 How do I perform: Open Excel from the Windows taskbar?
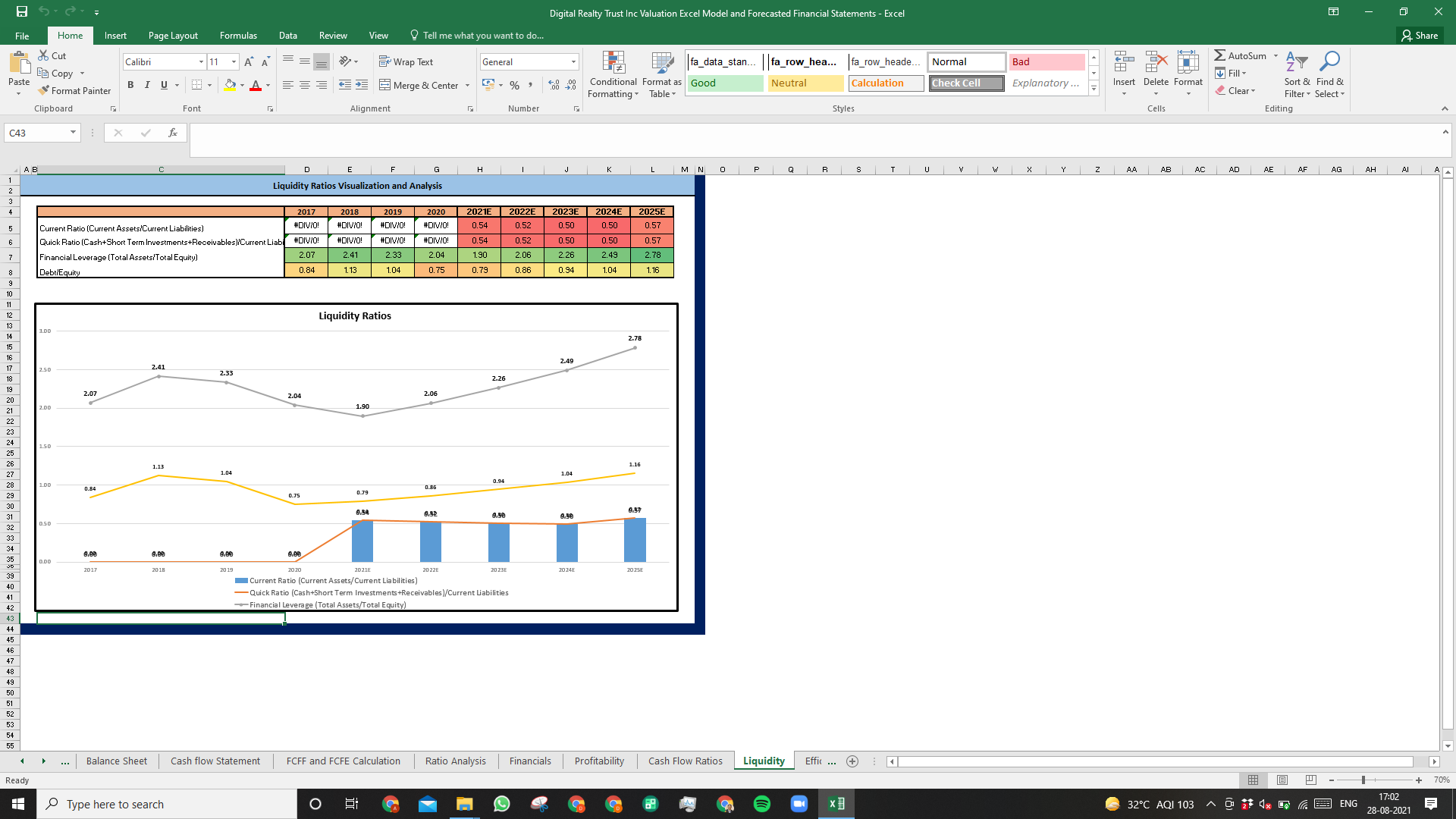pos(836,804)
